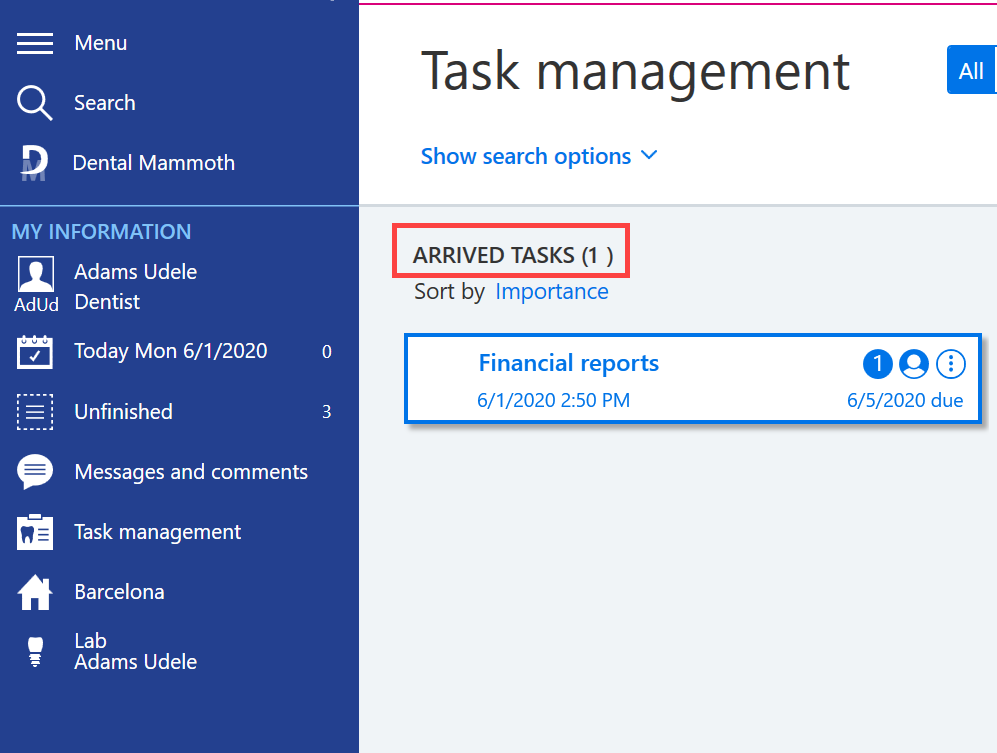Viewport: 997px width, 753px height.
Task: Click the 6/1/2020 2:50 PM timestamp
Action: click(x=553, y=400)
